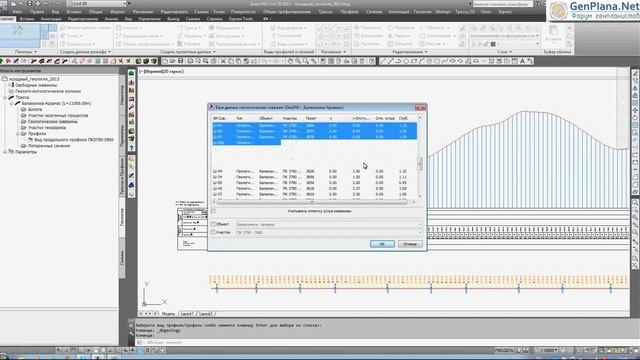The width and height of the screenshot is (640, 360).
Task: Select 'Геологические скважины' in the tree
Action: point(53,121)
